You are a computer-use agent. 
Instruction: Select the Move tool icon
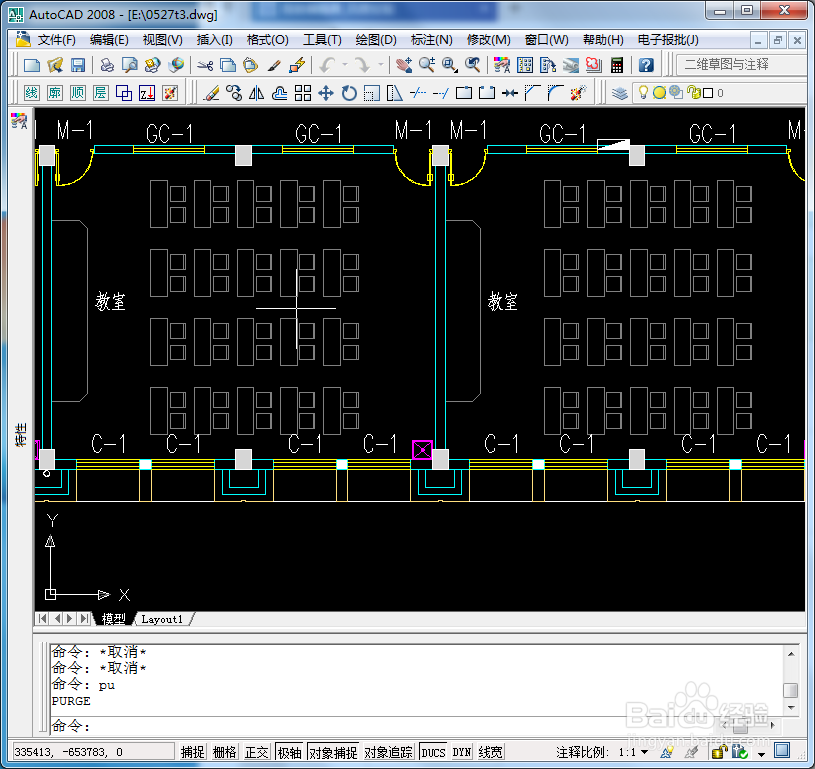[x=325, y=93]
